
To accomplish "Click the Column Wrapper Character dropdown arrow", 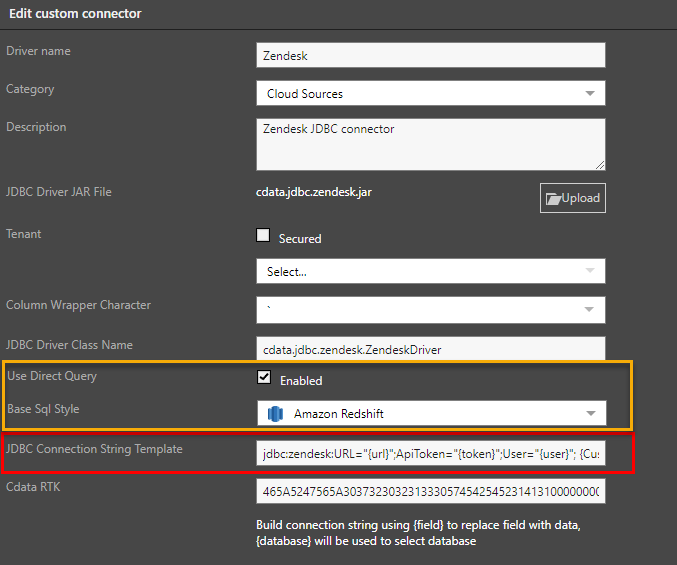I will pyautogui.click(x=590, y=310).
